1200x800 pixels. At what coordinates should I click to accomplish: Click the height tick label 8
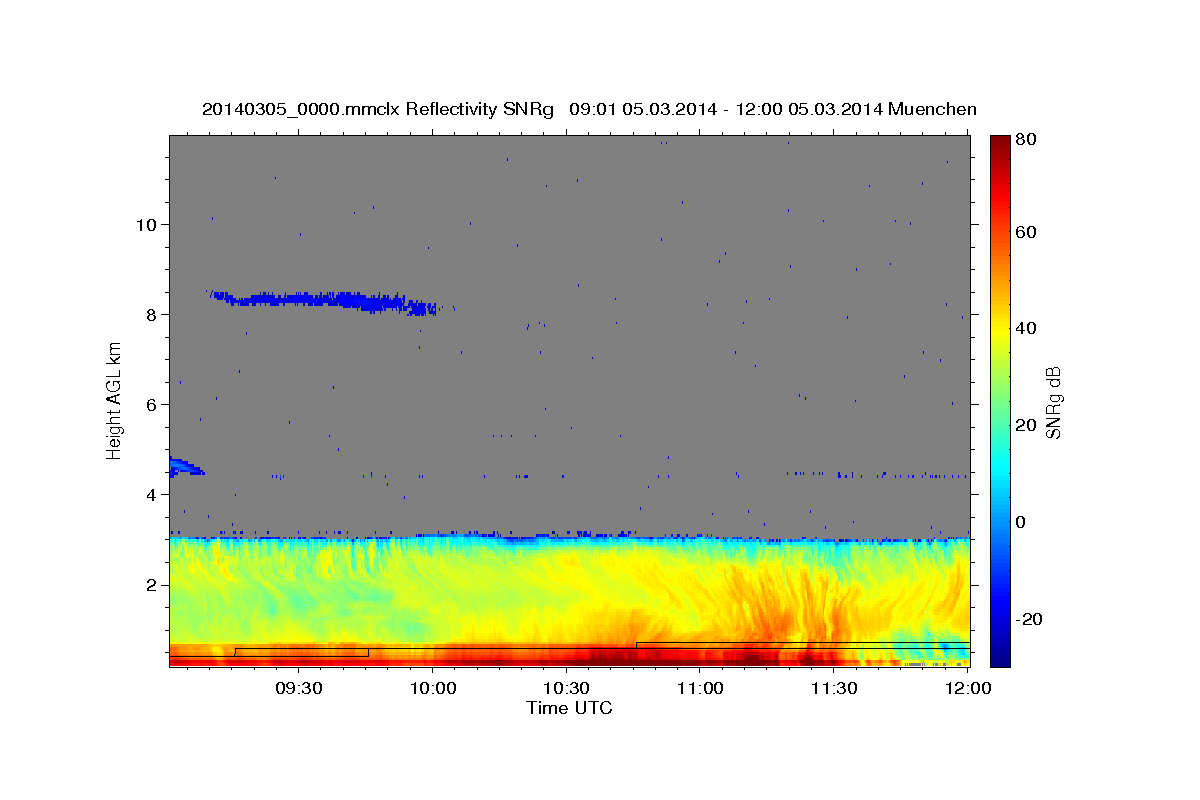152,314
